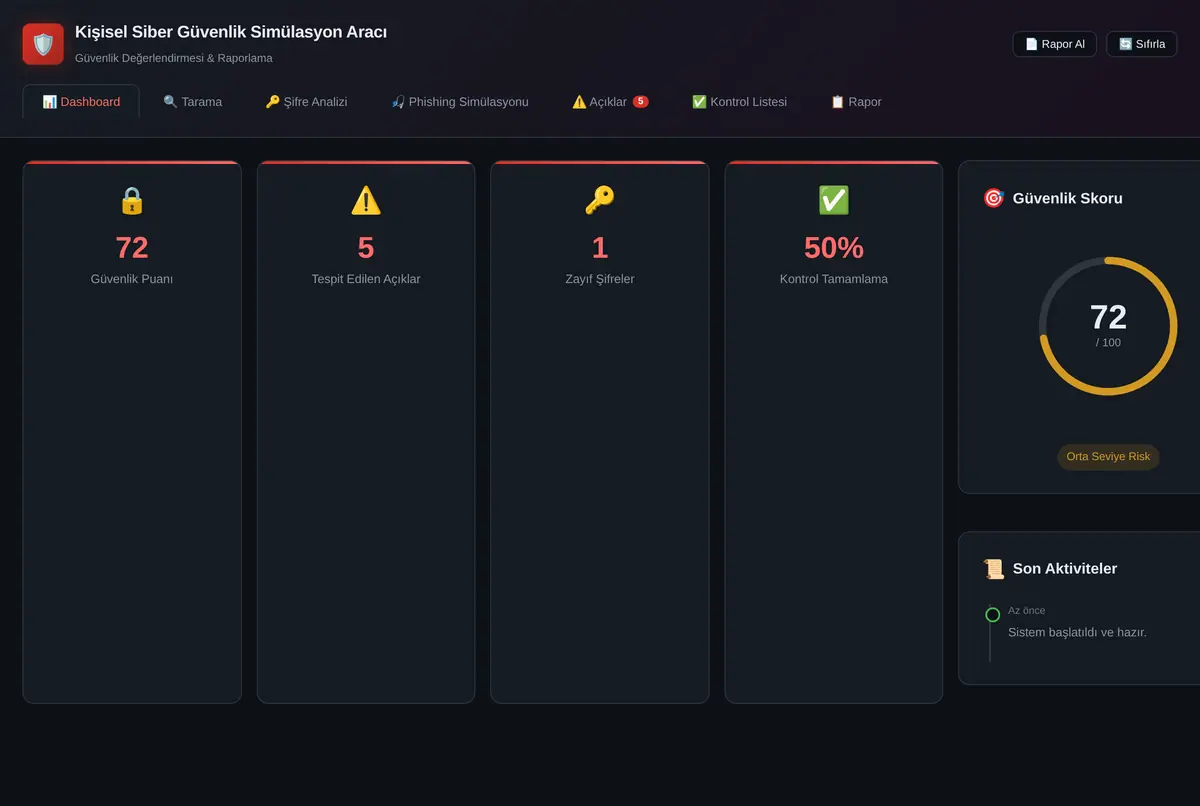Click the green circle activity timeline marker
The height and width of the screenshot is (806, 1200).
(992, 615)
